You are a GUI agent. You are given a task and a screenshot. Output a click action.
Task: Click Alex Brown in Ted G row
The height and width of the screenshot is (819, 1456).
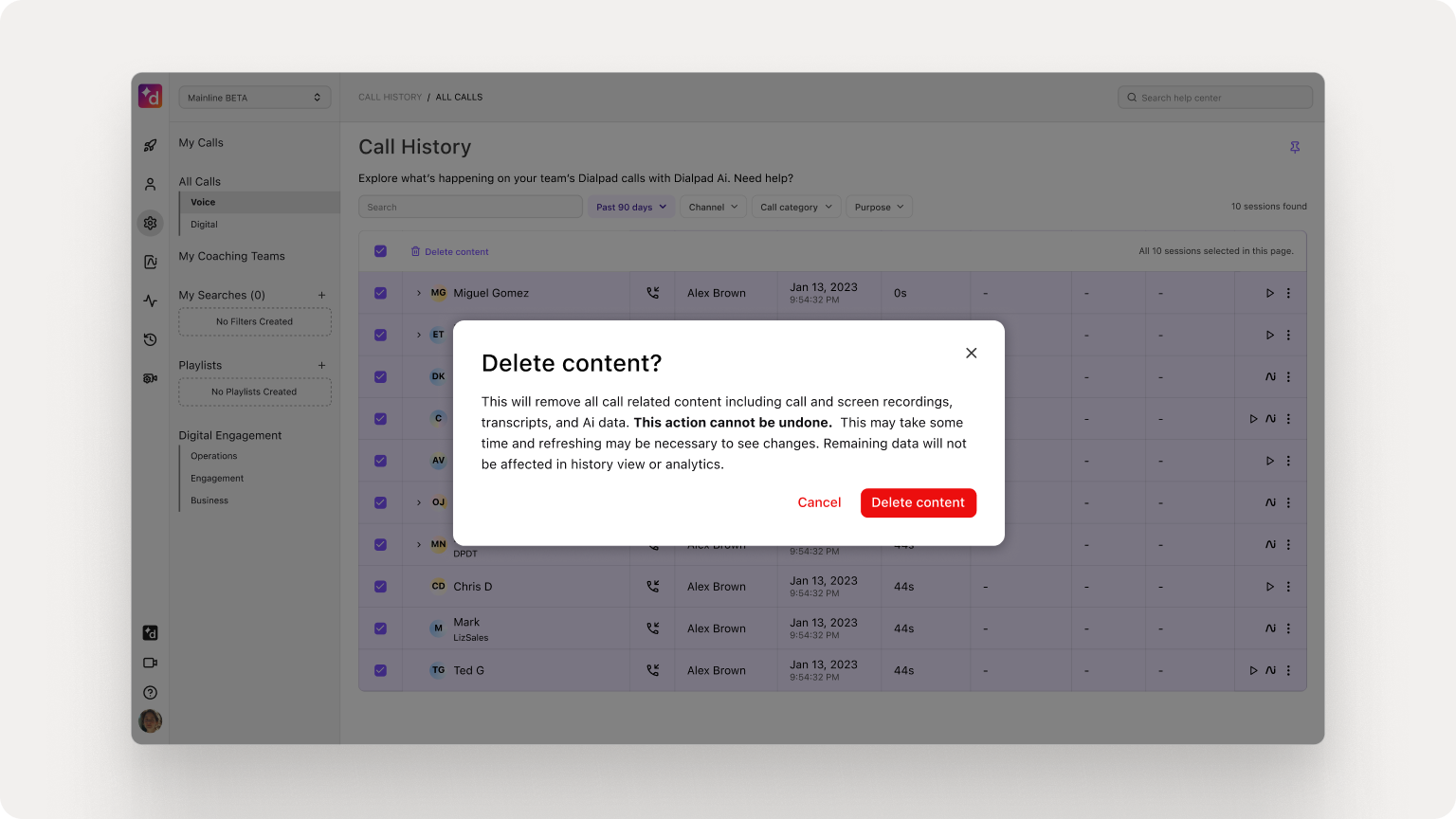717,670
